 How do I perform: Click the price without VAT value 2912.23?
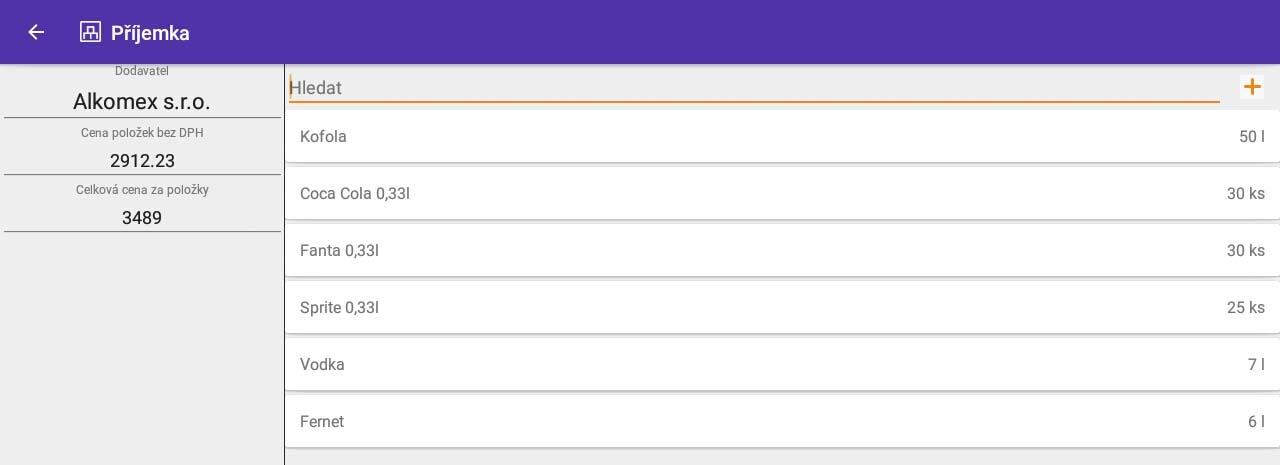click(x=142, y=160)
